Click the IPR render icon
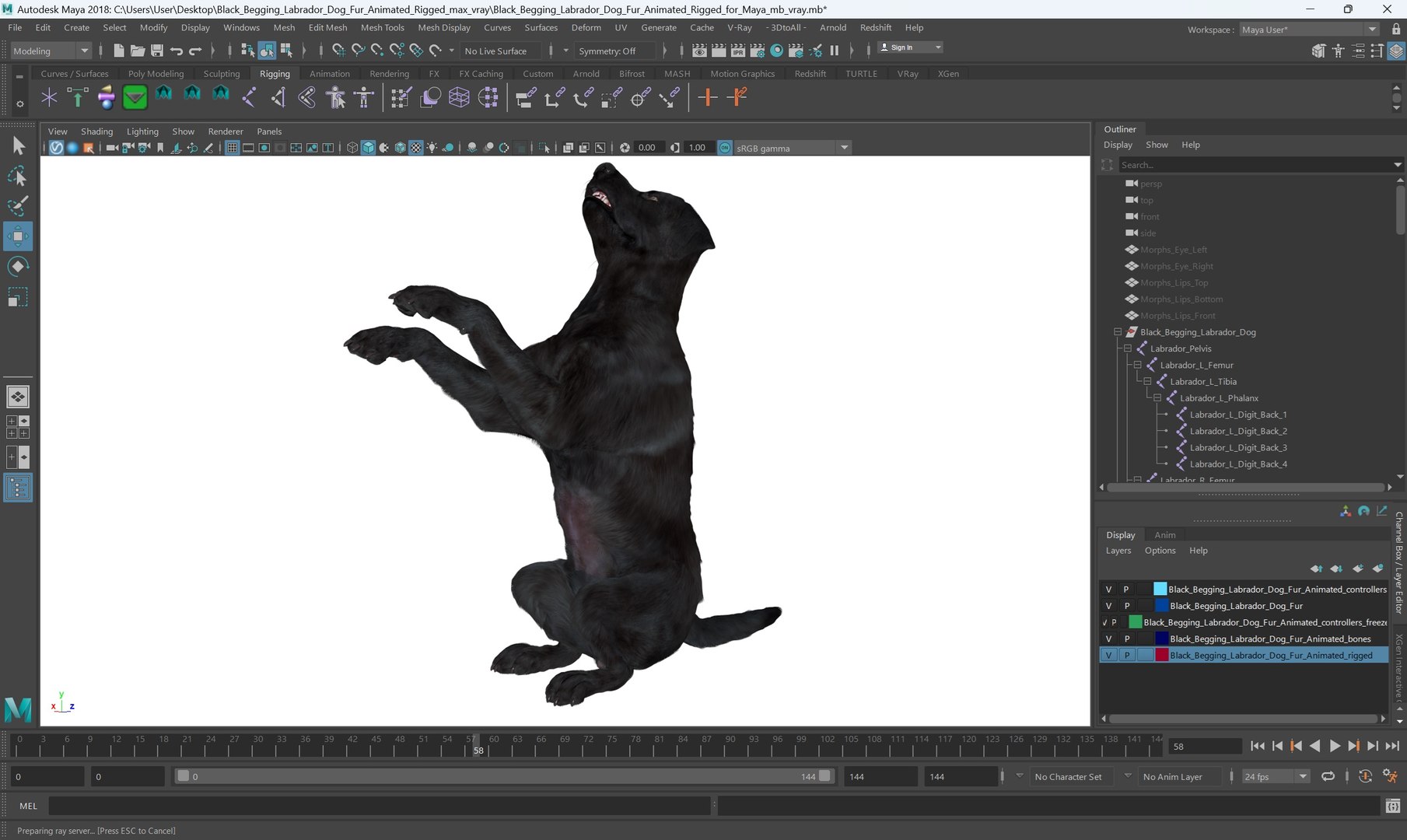This screenshot has height=840, width=1407. (x=738, y=51)
